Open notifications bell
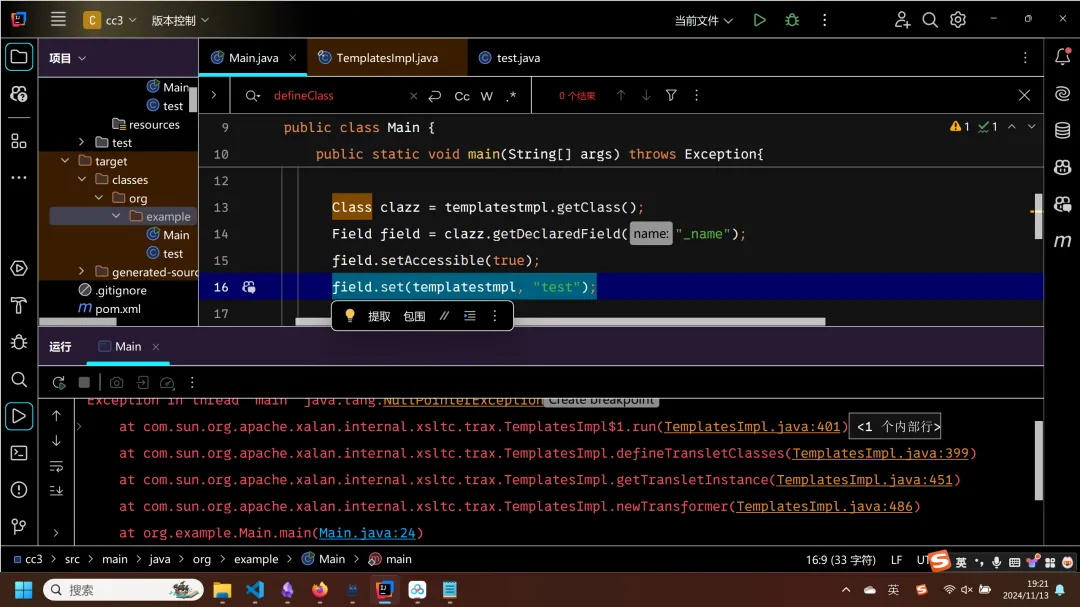 coord(1062,56)
